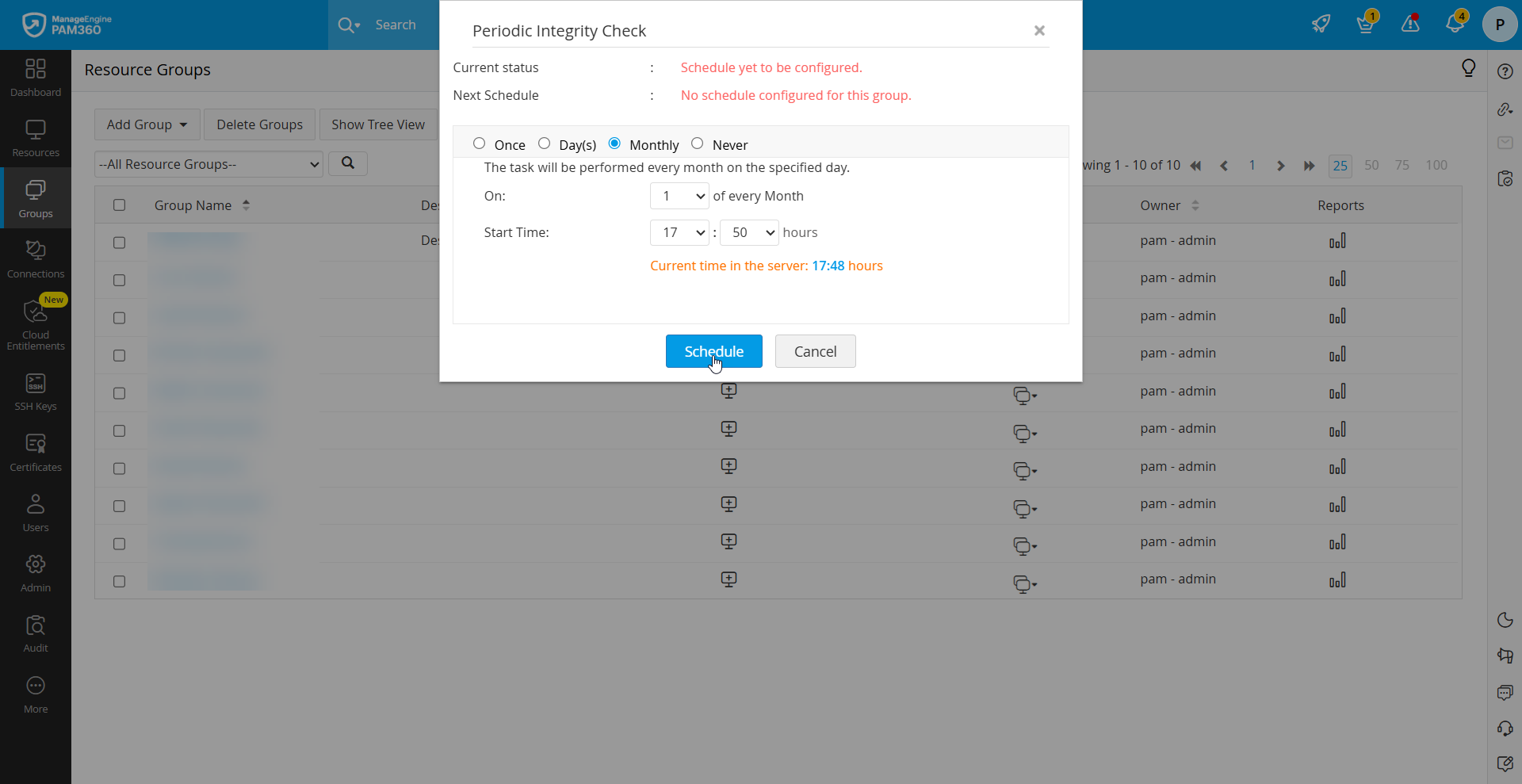Click the Schedule button
1522x784 pixels.
(713, 351)
